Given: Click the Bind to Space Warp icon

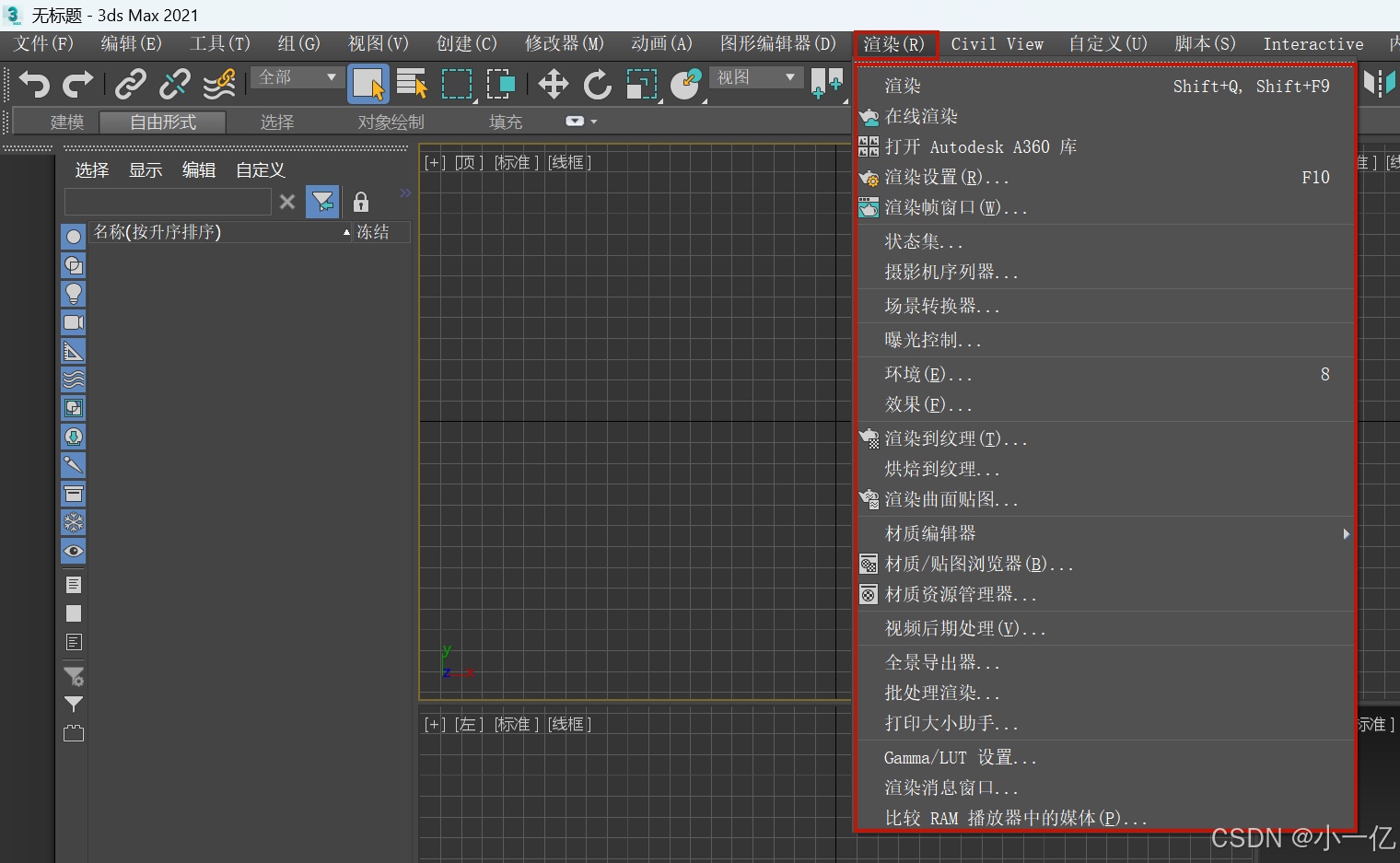Looking at the screenshot, I should tap(219, 84).
